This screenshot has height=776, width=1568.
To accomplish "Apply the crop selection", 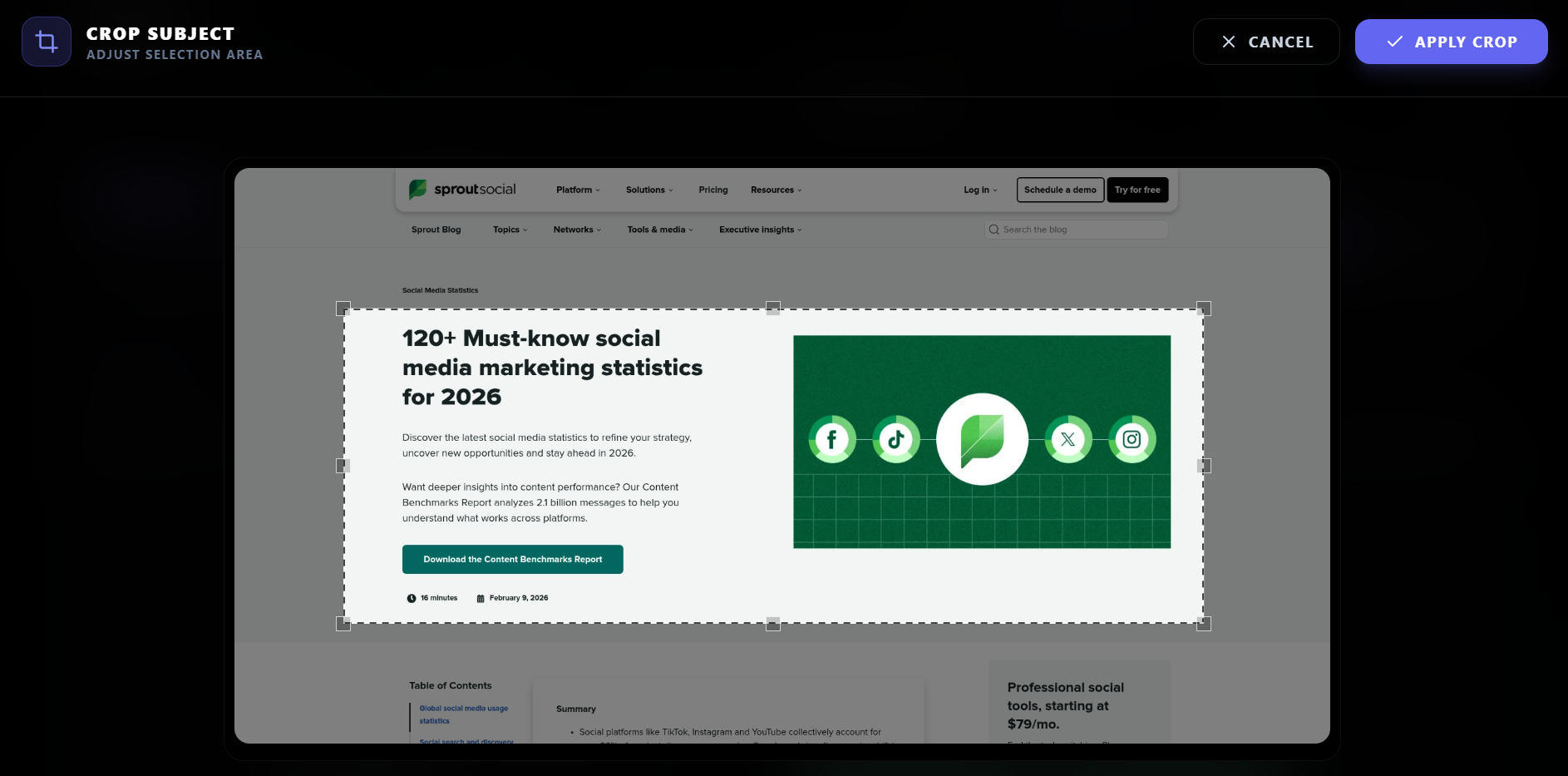I will click(1451, 42).
